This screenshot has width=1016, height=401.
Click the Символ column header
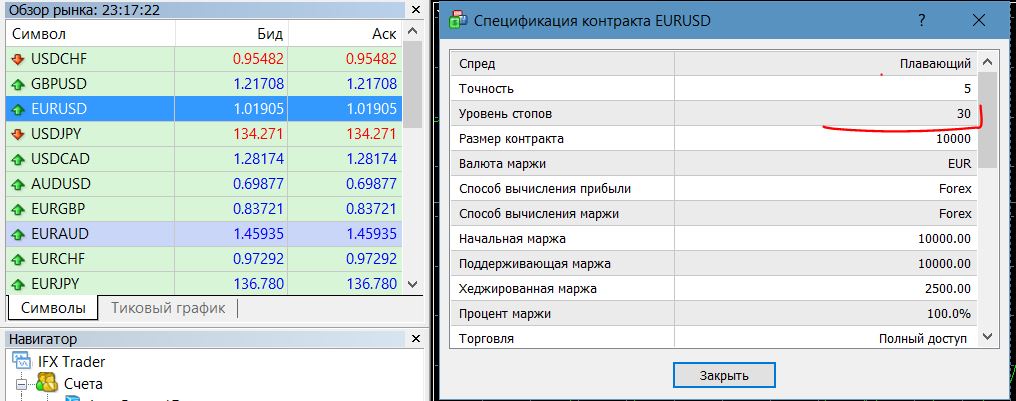click(90, 34)
